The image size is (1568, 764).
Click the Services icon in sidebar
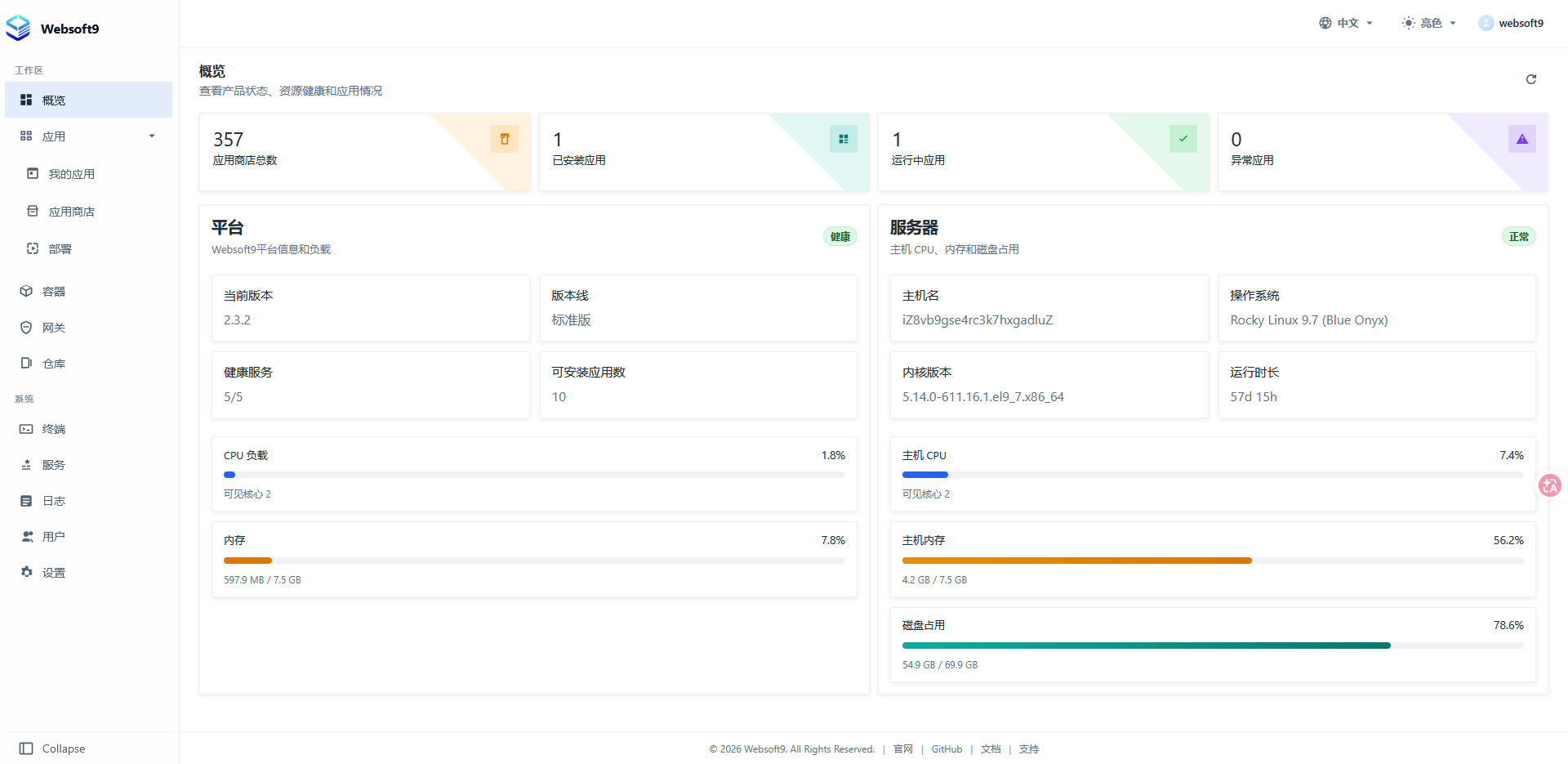[x=26, y=464]
